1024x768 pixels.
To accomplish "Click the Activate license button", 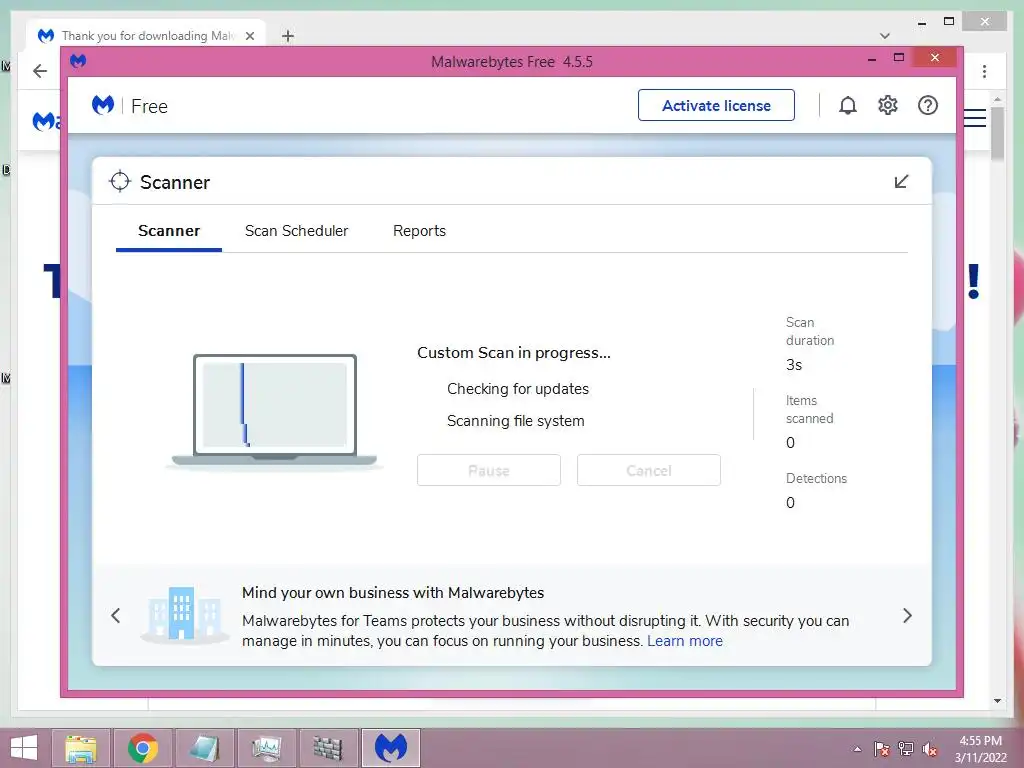I will pos(716,105).
